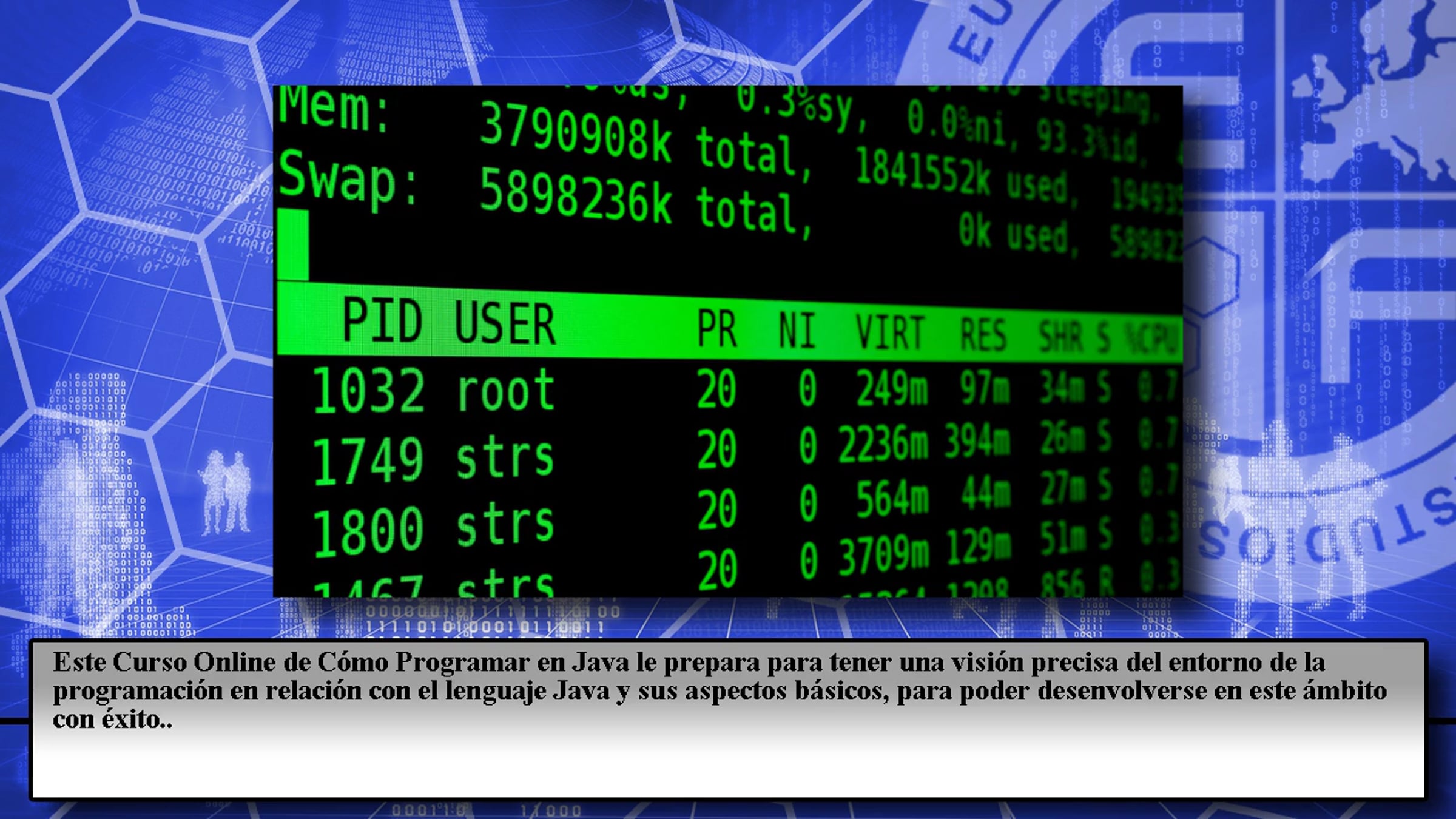The image size is (1456, 819).
Task: Click the Curso Online Java caption box
Action: pos(728,719)
